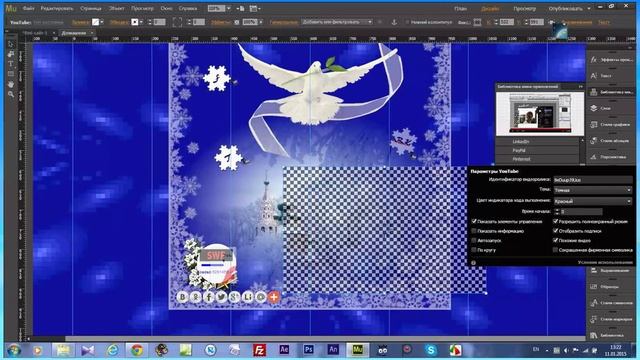Open the stroke color swatch dropdown arrow
Screen dimensions: 640x360
point(141,22)
